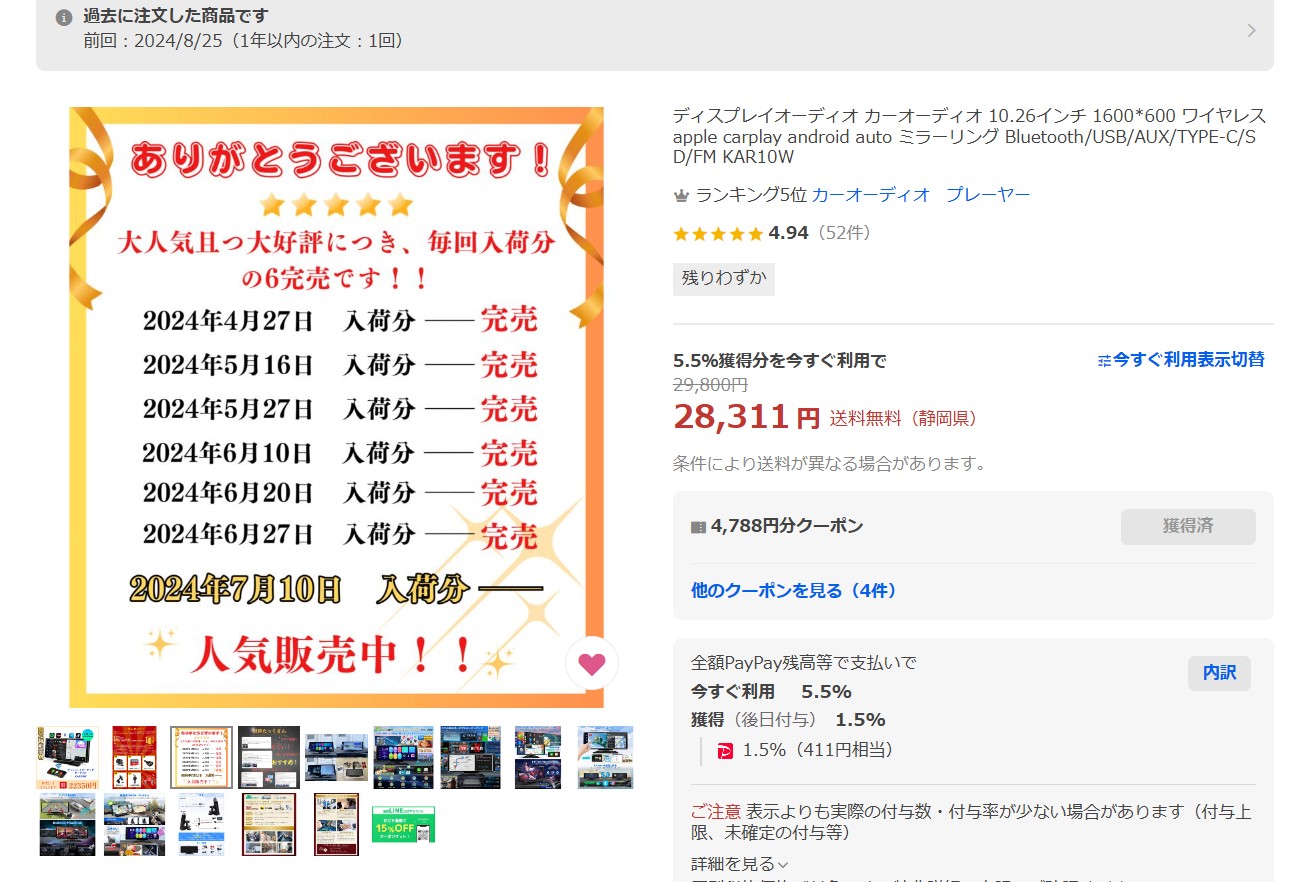The image size is (1308, 882).
Task: Click the info icon in the past-order banner
Action: 64,17
